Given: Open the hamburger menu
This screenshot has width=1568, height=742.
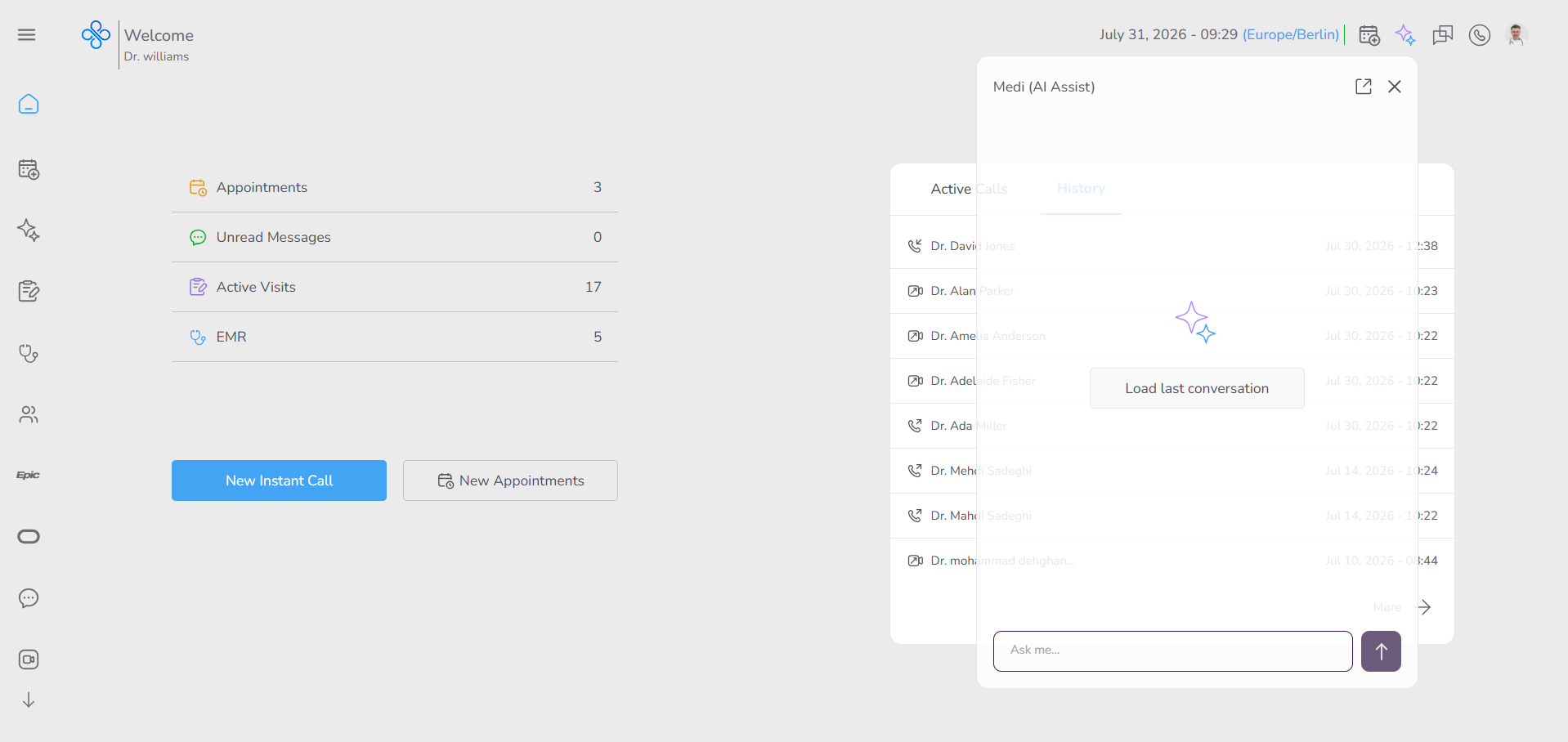Looking at the screenshot, I should (27, 34).
